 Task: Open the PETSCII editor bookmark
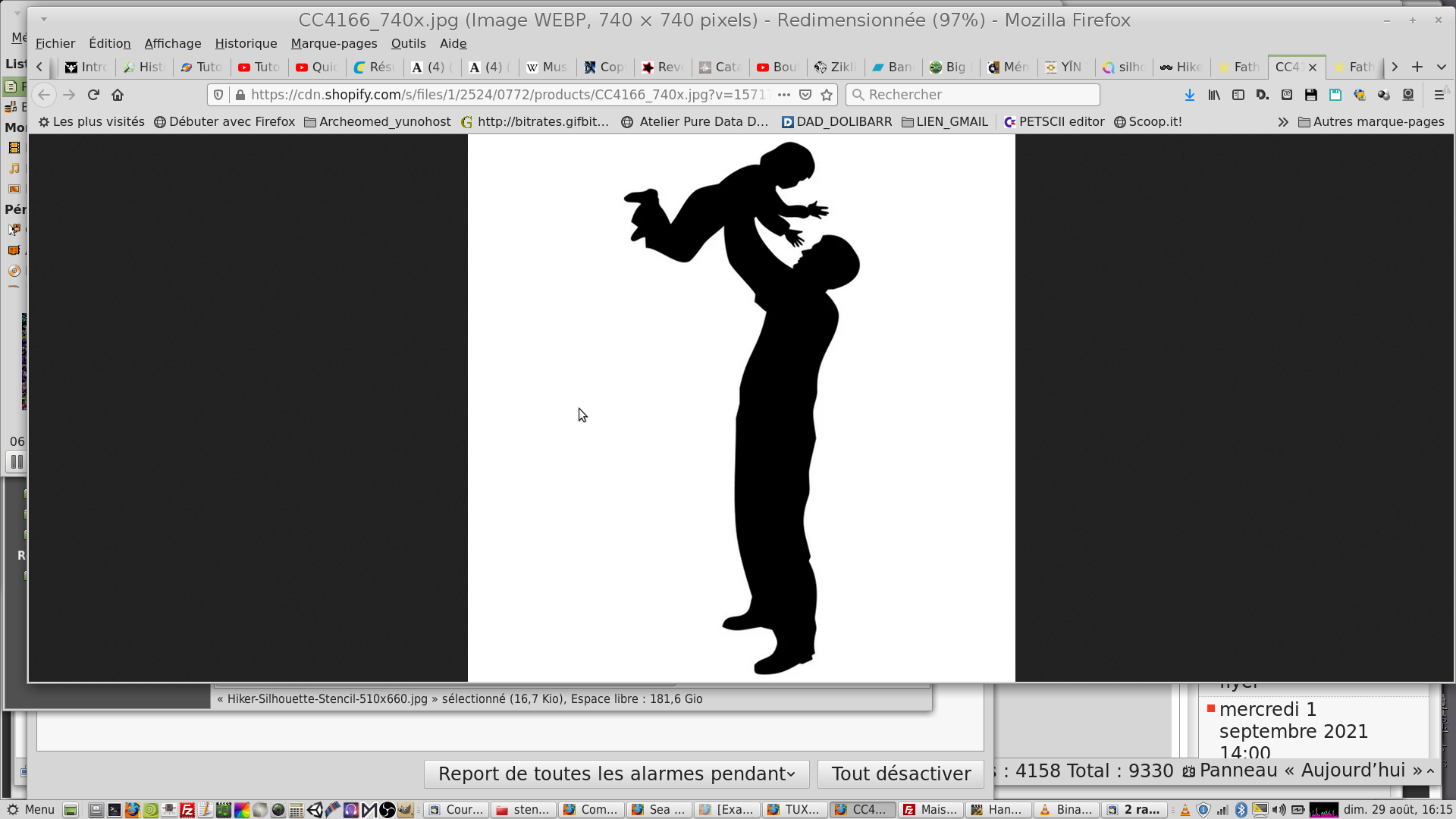(1053, 121)
